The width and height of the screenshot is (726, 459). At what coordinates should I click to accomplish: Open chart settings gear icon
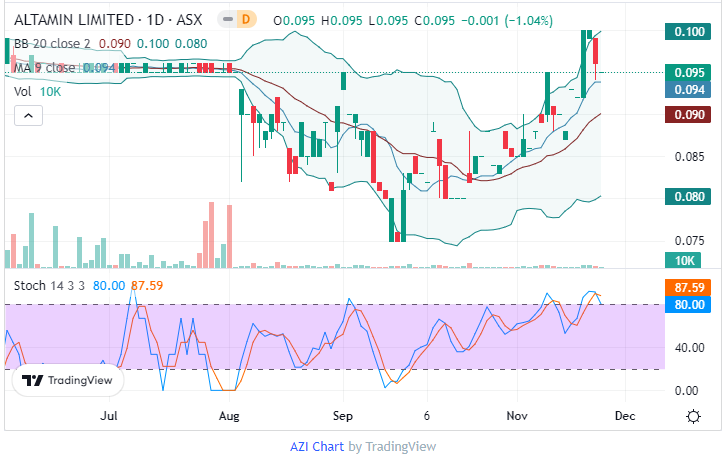[x=692, y=415]
